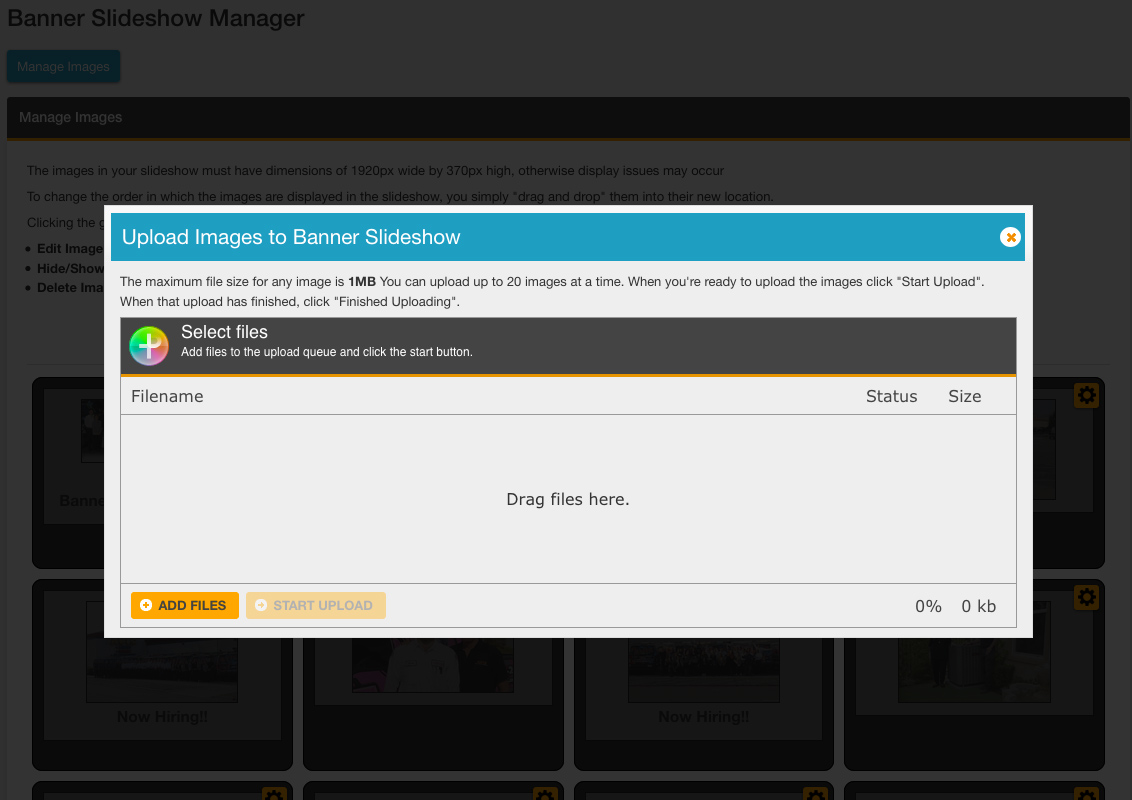Click gear icon on bottom-row first image card
The width and height of the screenshot is (1132, 800).
274,795
